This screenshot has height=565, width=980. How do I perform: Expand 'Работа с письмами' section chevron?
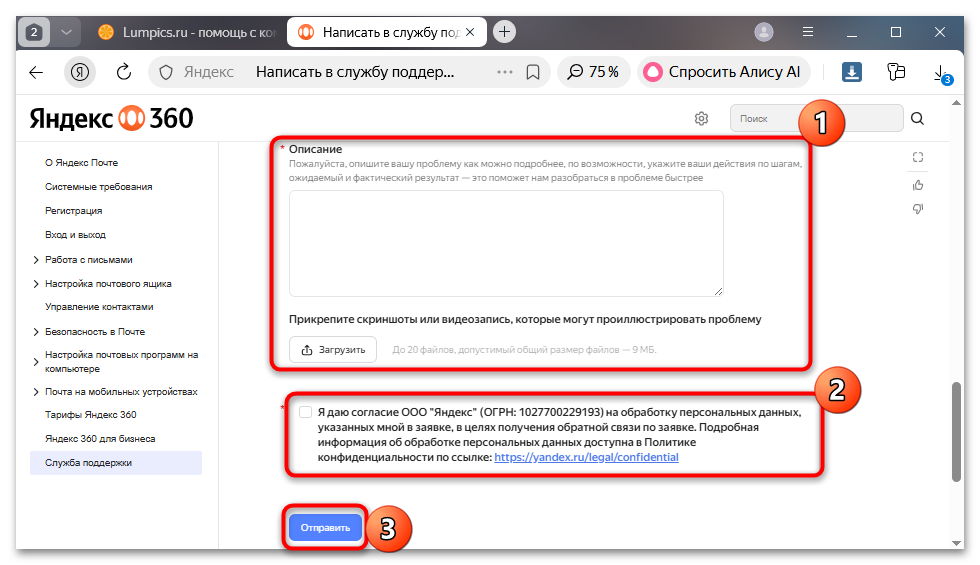(36, 259)
